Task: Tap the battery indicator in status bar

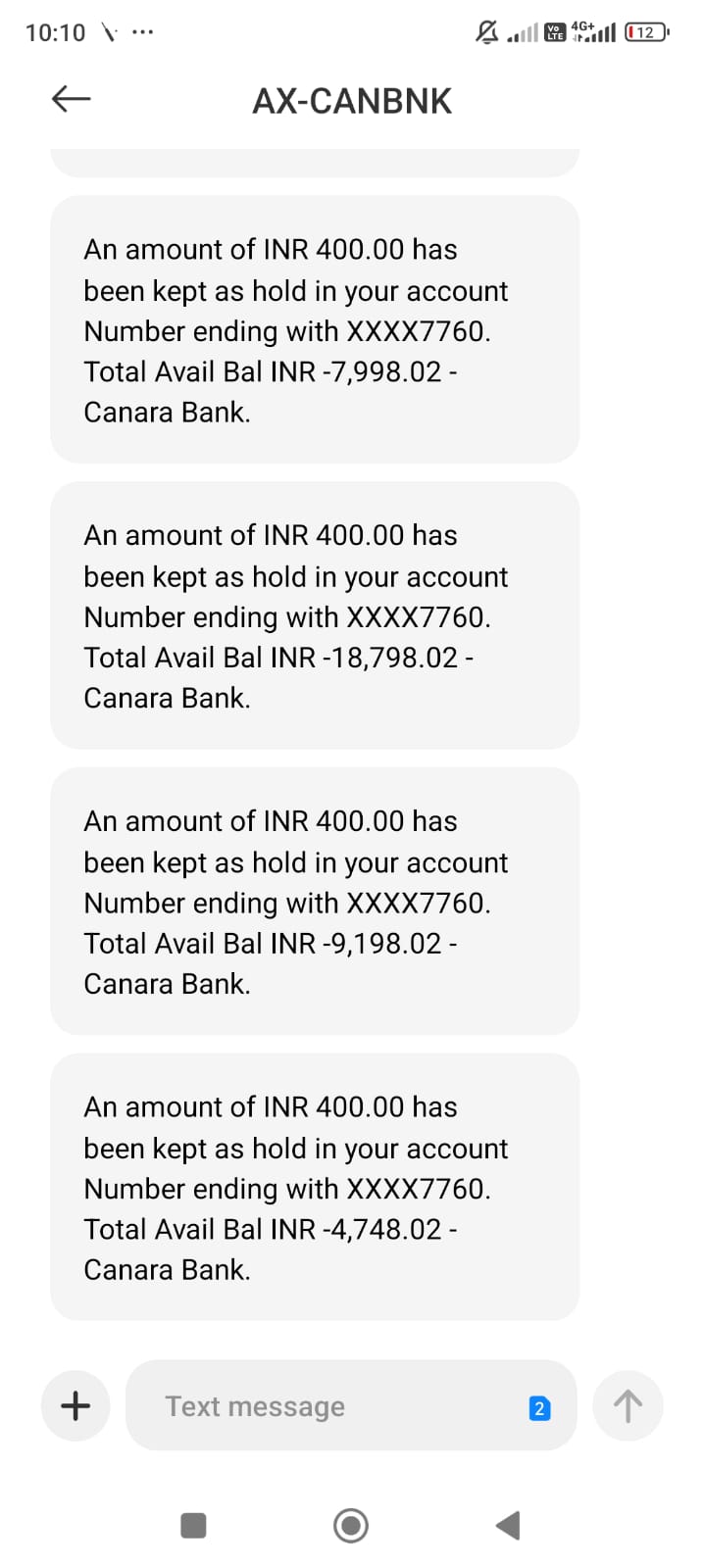Action: tap(646, 32)
